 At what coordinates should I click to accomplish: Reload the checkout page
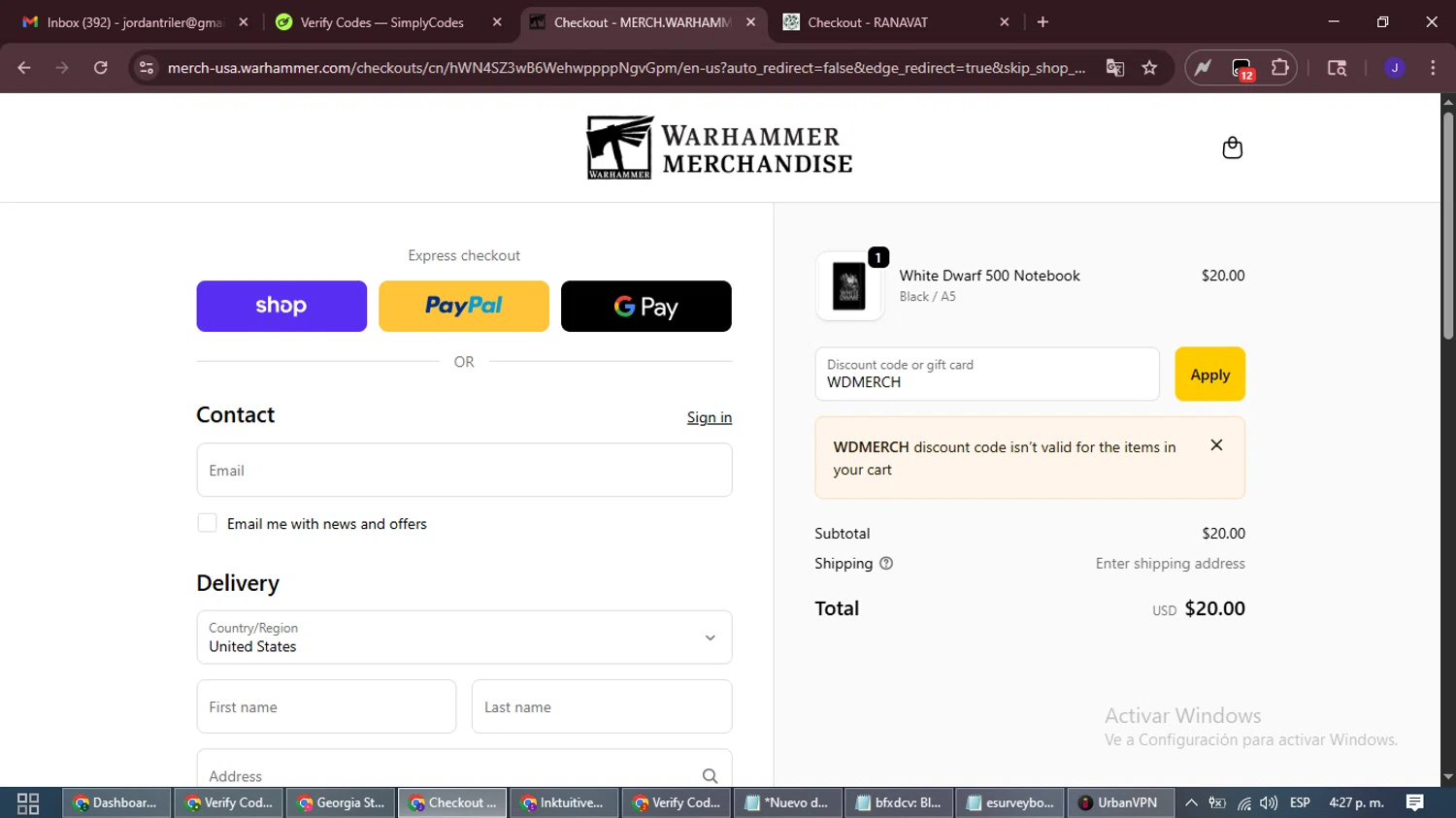101,68
